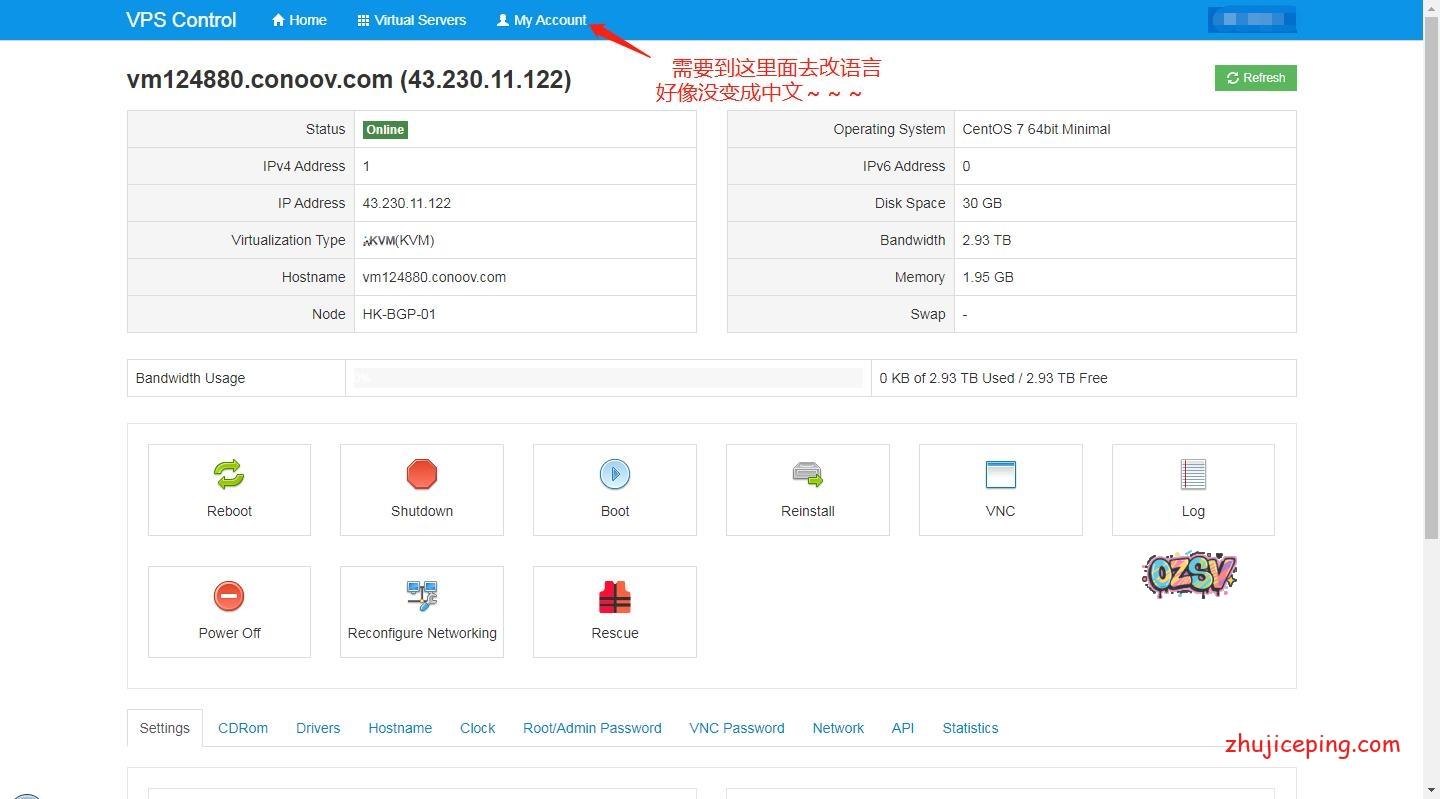The height and width of the screenshot is (799, 1440).
Task: Go to Virtual Servers in navbar
Action: coord(411,20)
